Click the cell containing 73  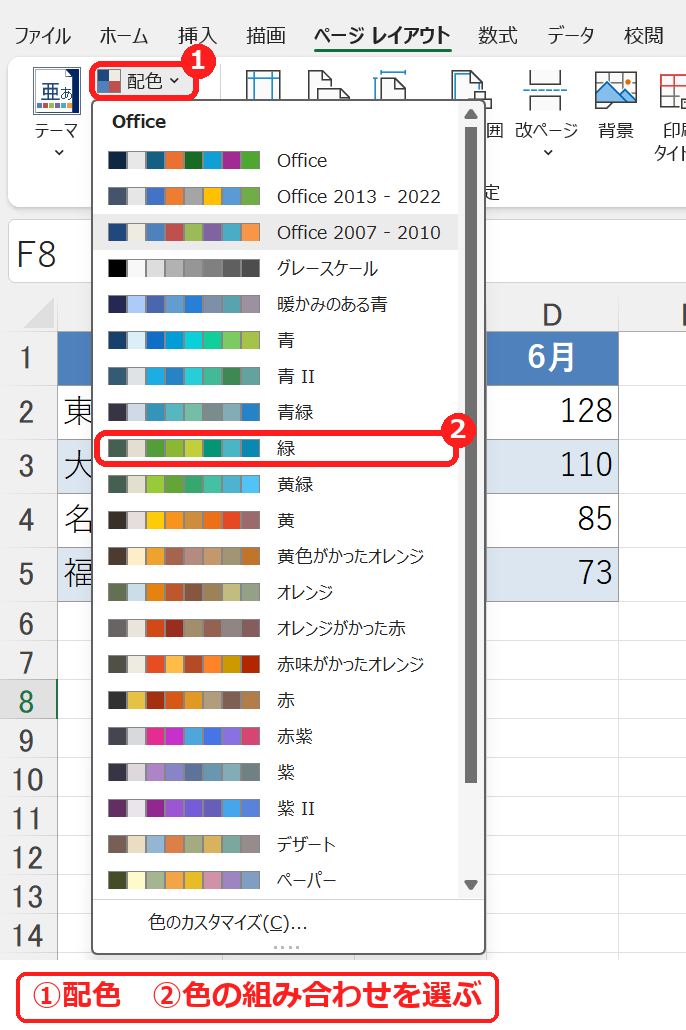coord(552,573)
